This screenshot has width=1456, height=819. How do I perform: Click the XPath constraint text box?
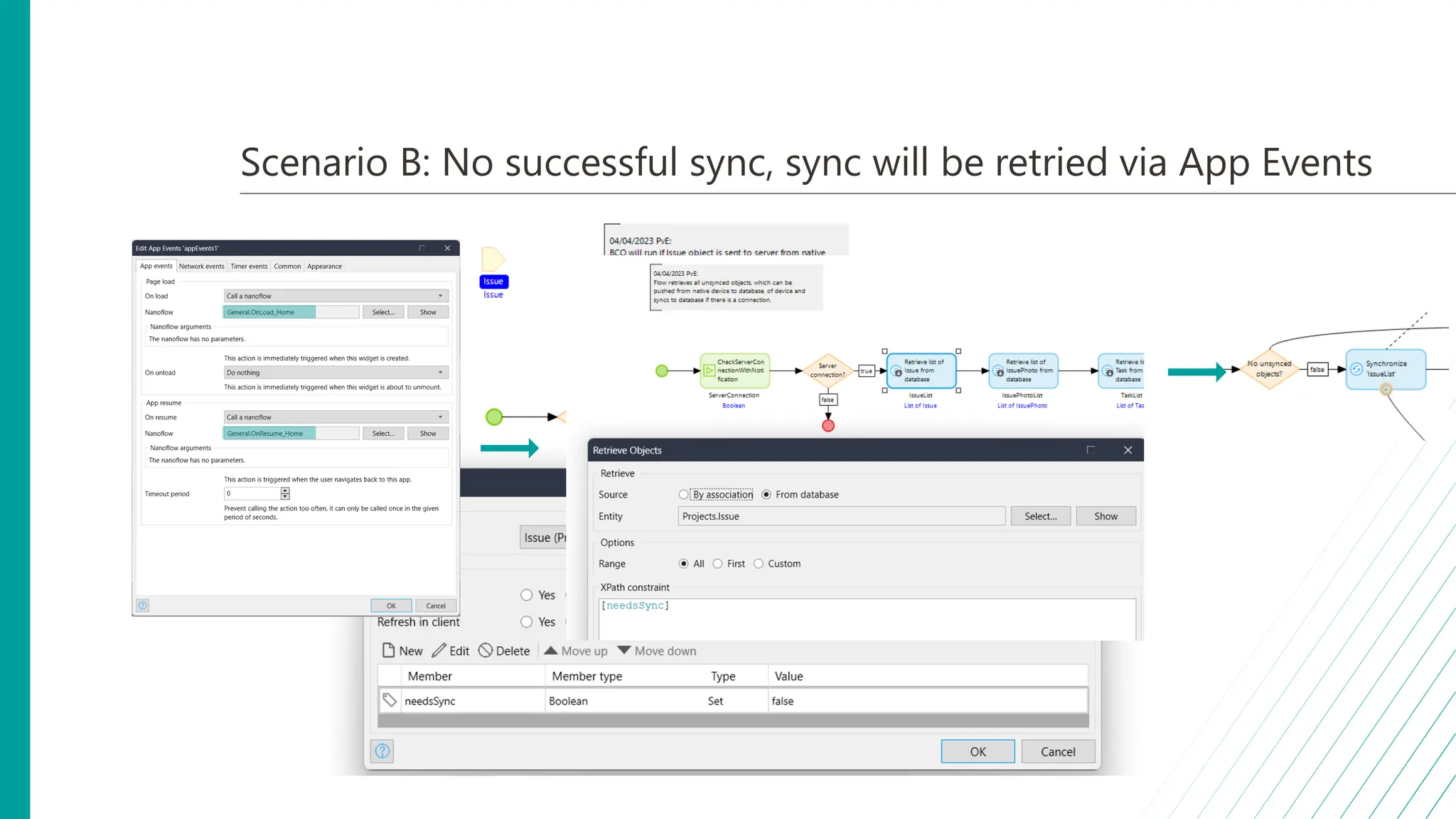(x=867, y=619)
